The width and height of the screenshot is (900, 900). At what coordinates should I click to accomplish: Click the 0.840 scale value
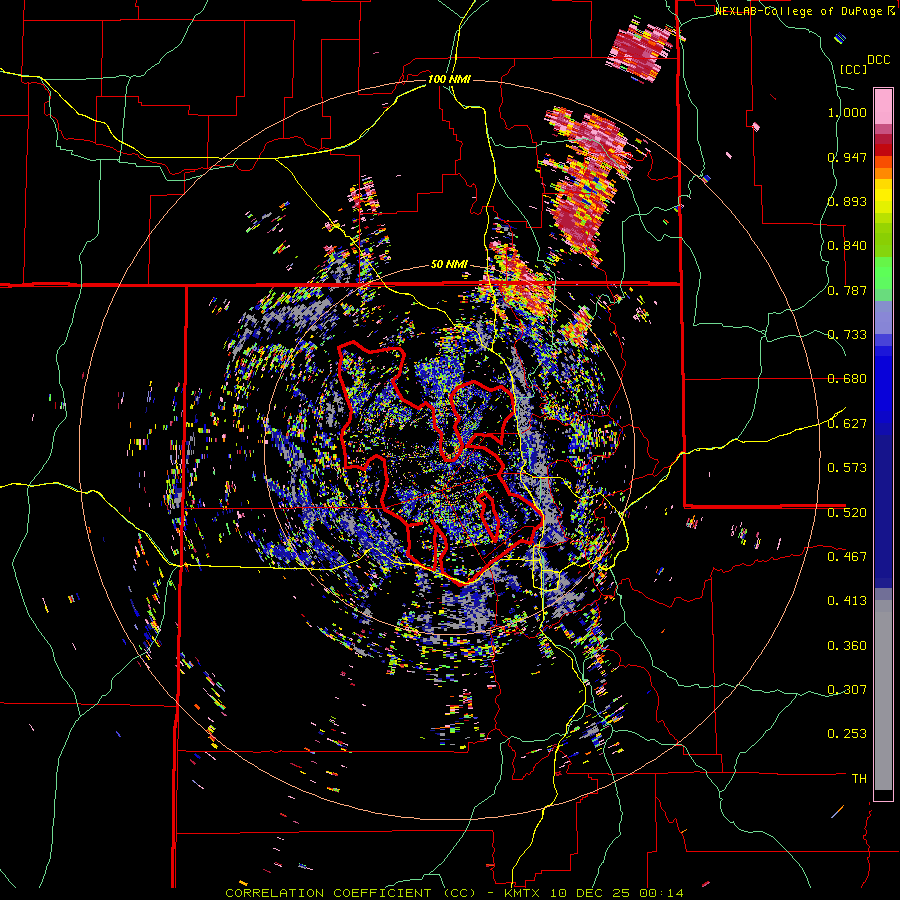coord(847,246)
